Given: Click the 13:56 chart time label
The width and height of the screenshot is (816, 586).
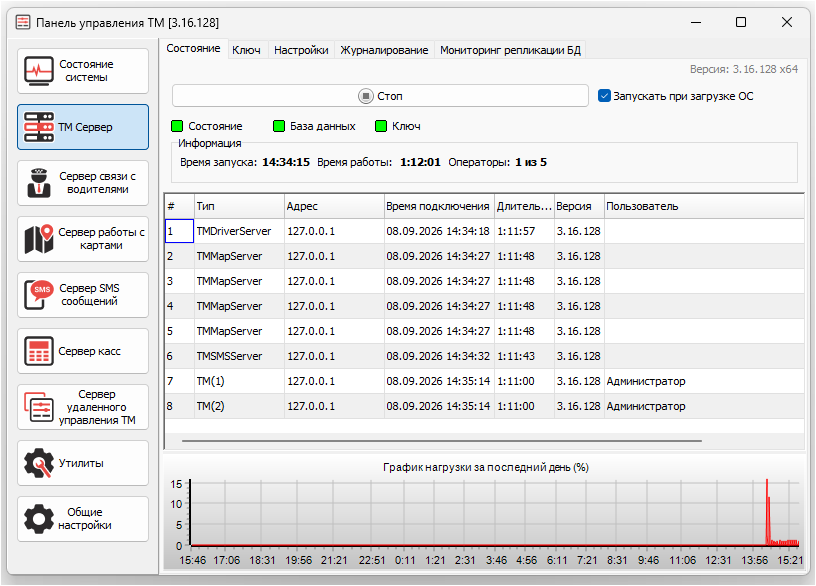Looking at the screenshot, I should (755, 560).
